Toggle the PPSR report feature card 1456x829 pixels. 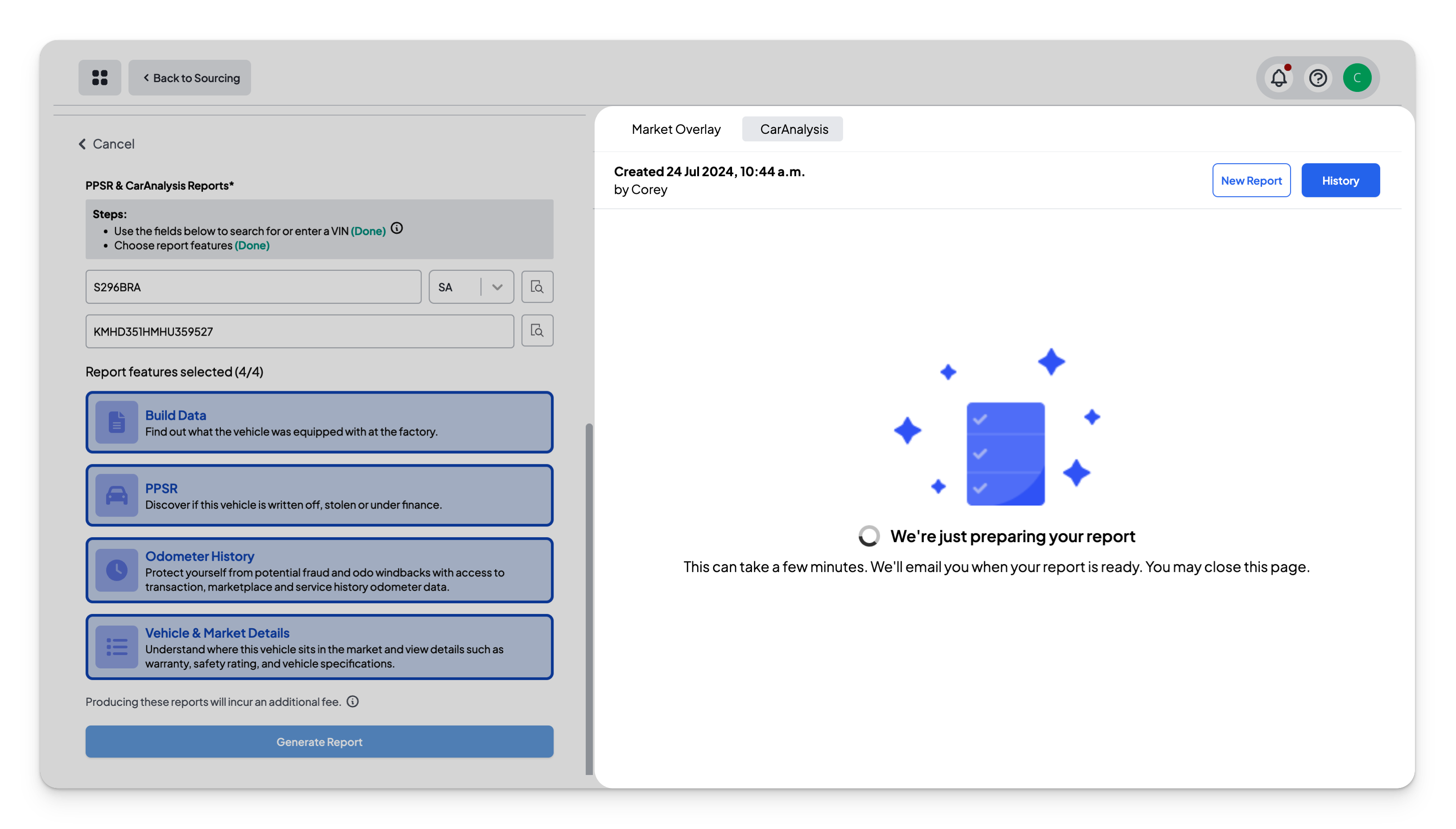[319, 495]
